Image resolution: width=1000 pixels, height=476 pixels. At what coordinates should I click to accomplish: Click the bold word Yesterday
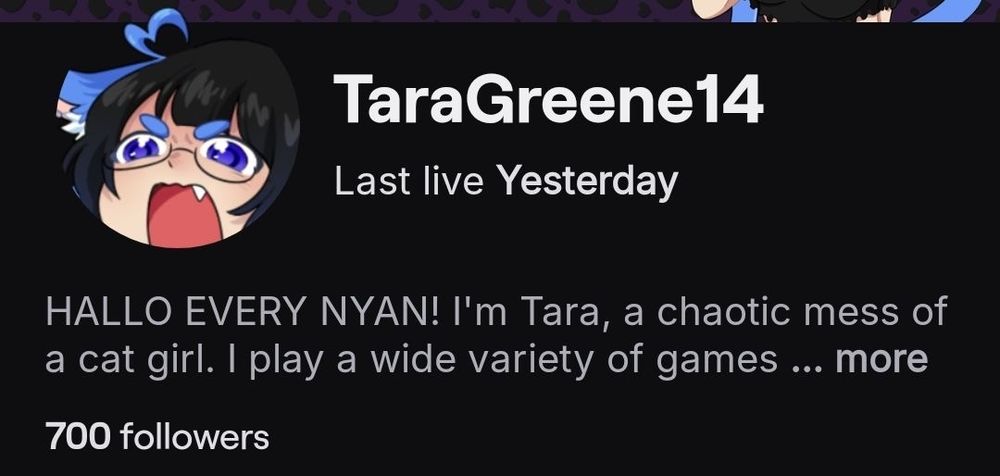[x=587, y=182]
